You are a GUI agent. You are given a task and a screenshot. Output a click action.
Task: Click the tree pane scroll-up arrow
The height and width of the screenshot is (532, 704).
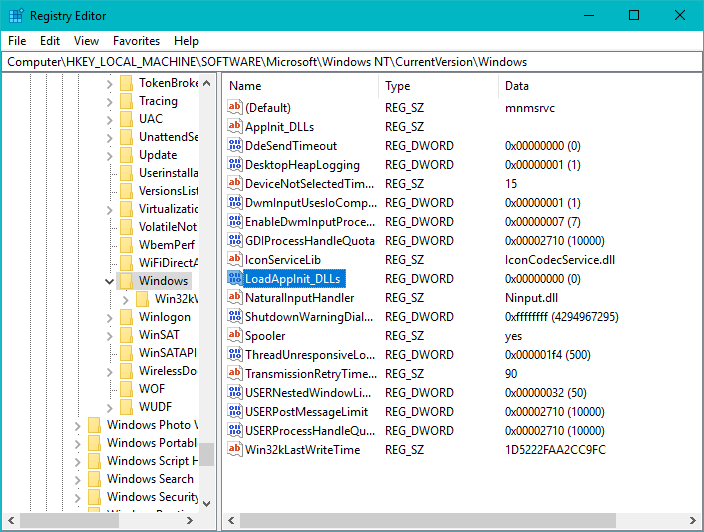[x=207, y=83]
